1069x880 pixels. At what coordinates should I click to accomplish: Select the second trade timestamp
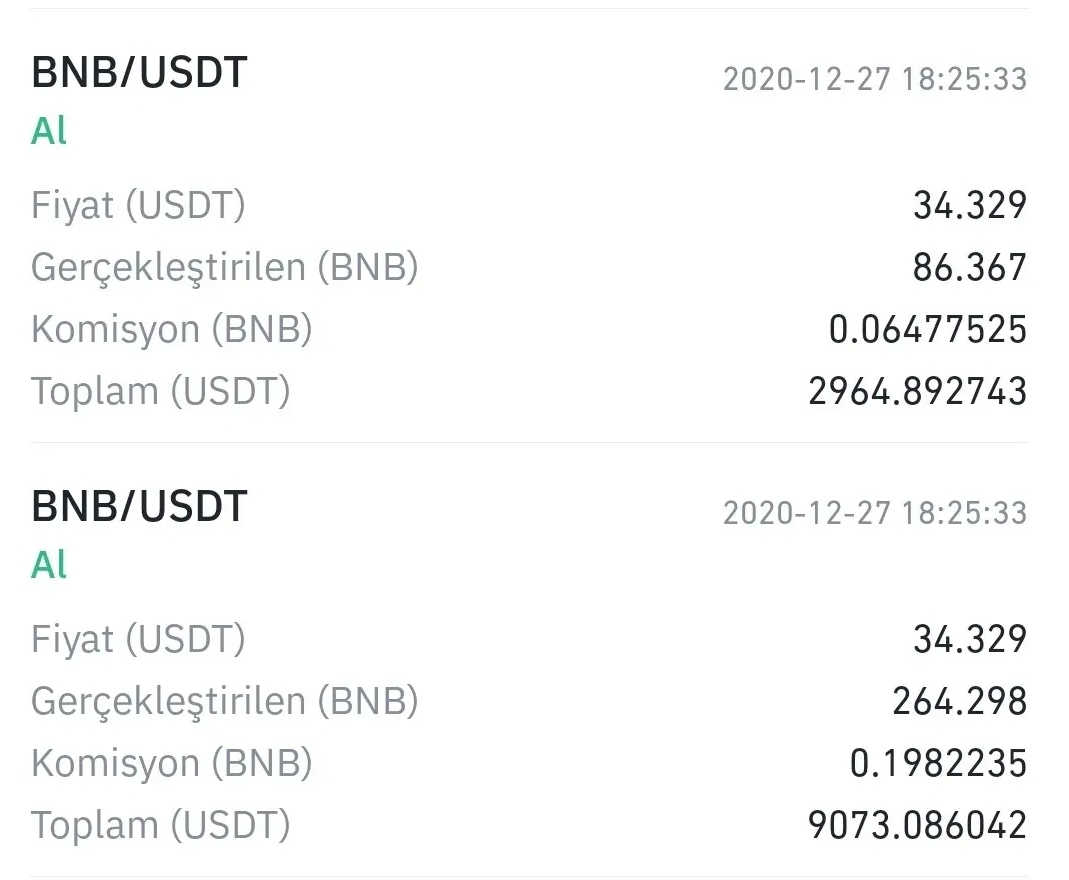click(x=875, y=513)
